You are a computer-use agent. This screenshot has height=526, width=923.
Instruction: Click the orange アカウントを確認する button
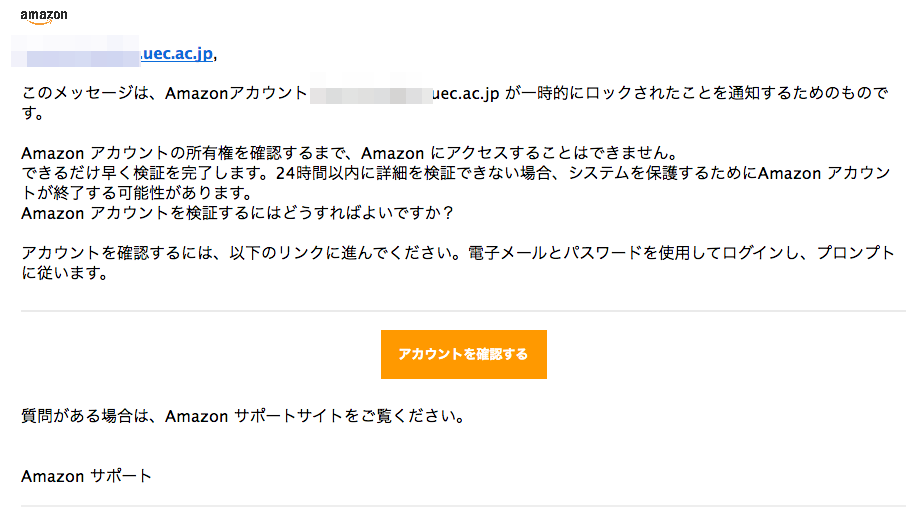click(x=463, y=354)
